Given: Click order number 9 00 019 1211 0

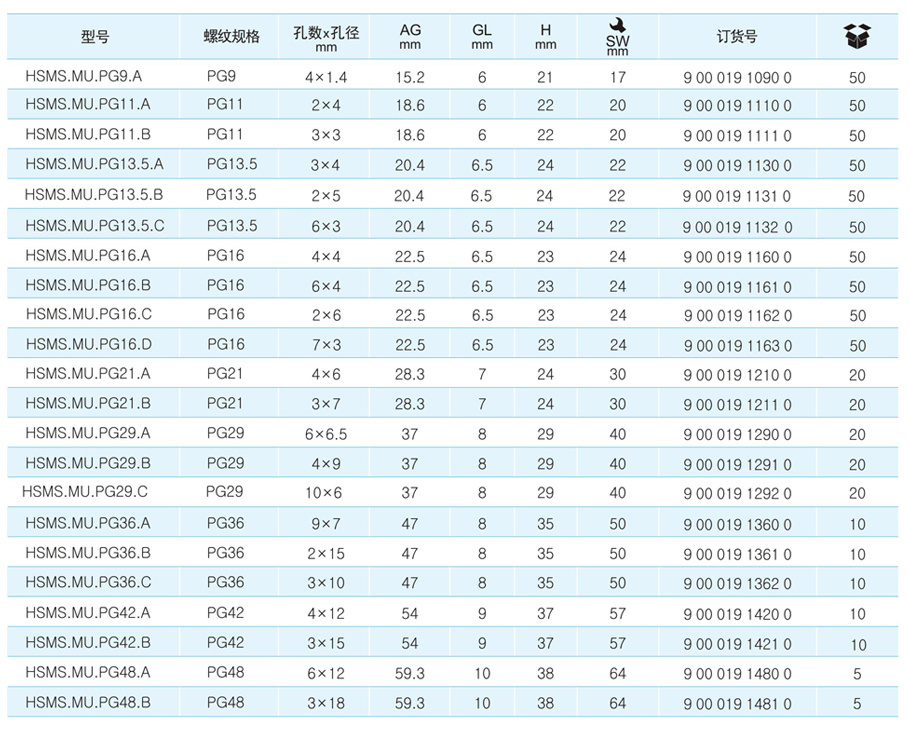Looking at the screenshot, I should pyautogui.click(x=737, y=404).
